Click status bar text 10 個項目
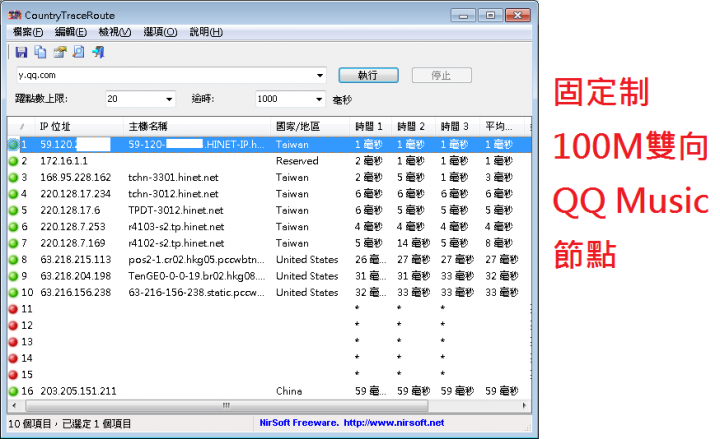The image size is (720, 439). pyautogui.click(x=30, y=424)
